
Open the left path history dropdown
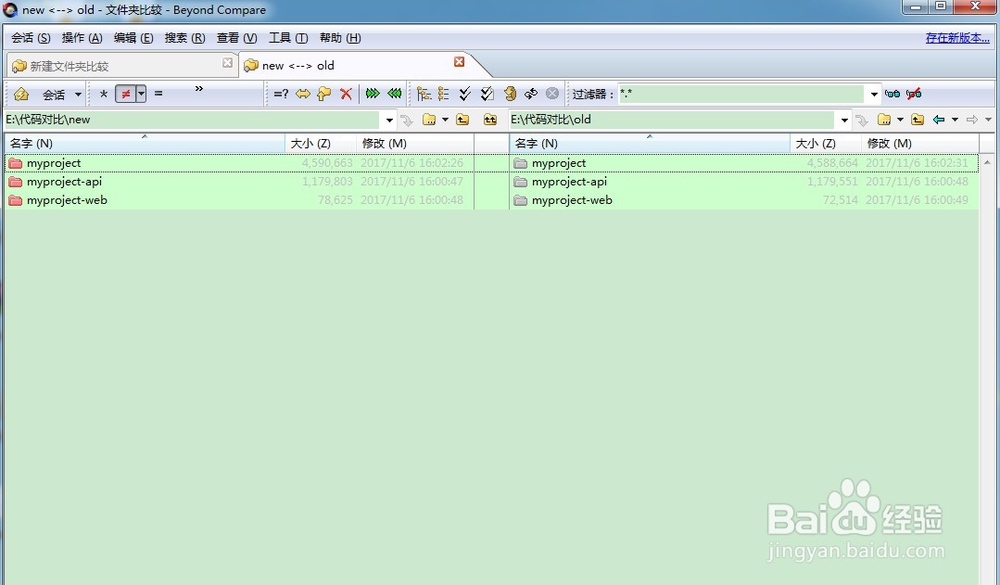(x=390, y=119)
